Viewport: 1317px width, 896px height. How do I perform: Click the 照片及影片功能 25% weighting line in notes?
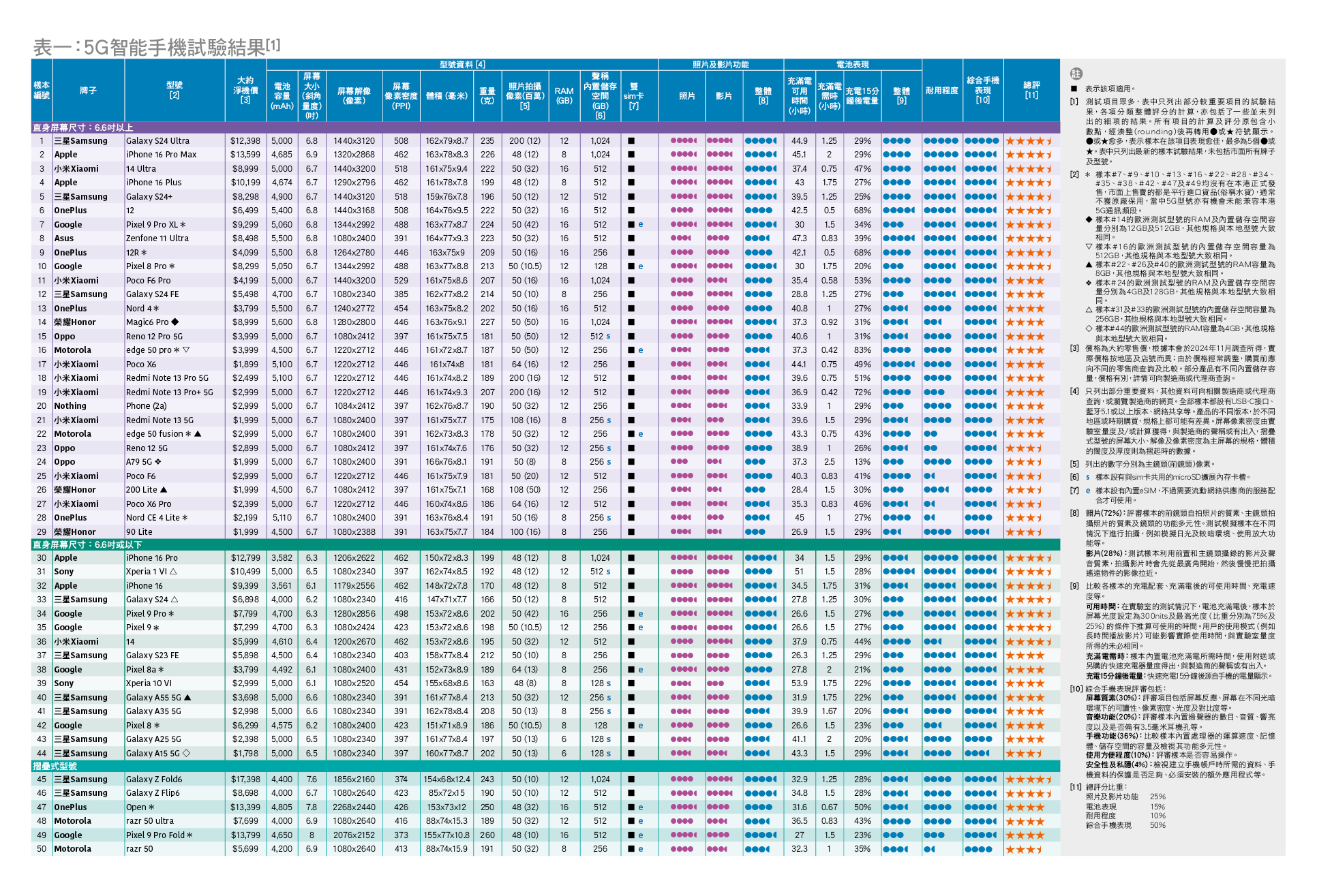1125,797
